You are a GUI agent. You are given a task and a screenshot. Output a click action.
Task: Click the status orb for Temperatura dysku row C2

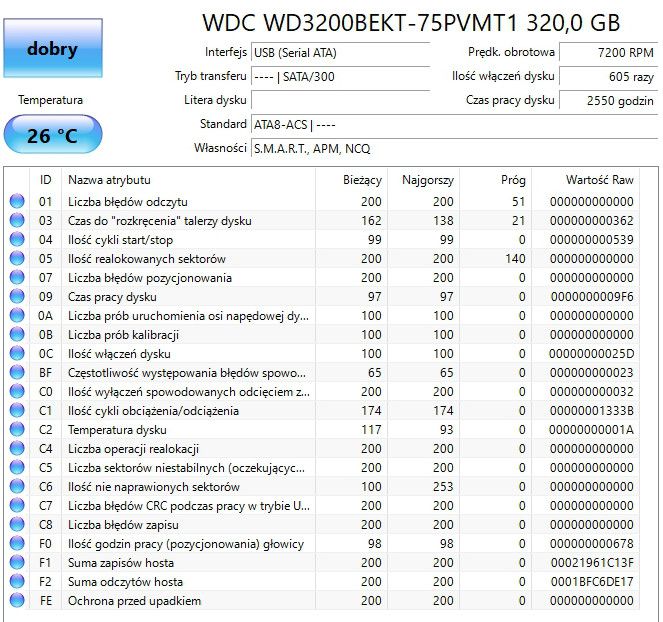(x=17, y=429)
